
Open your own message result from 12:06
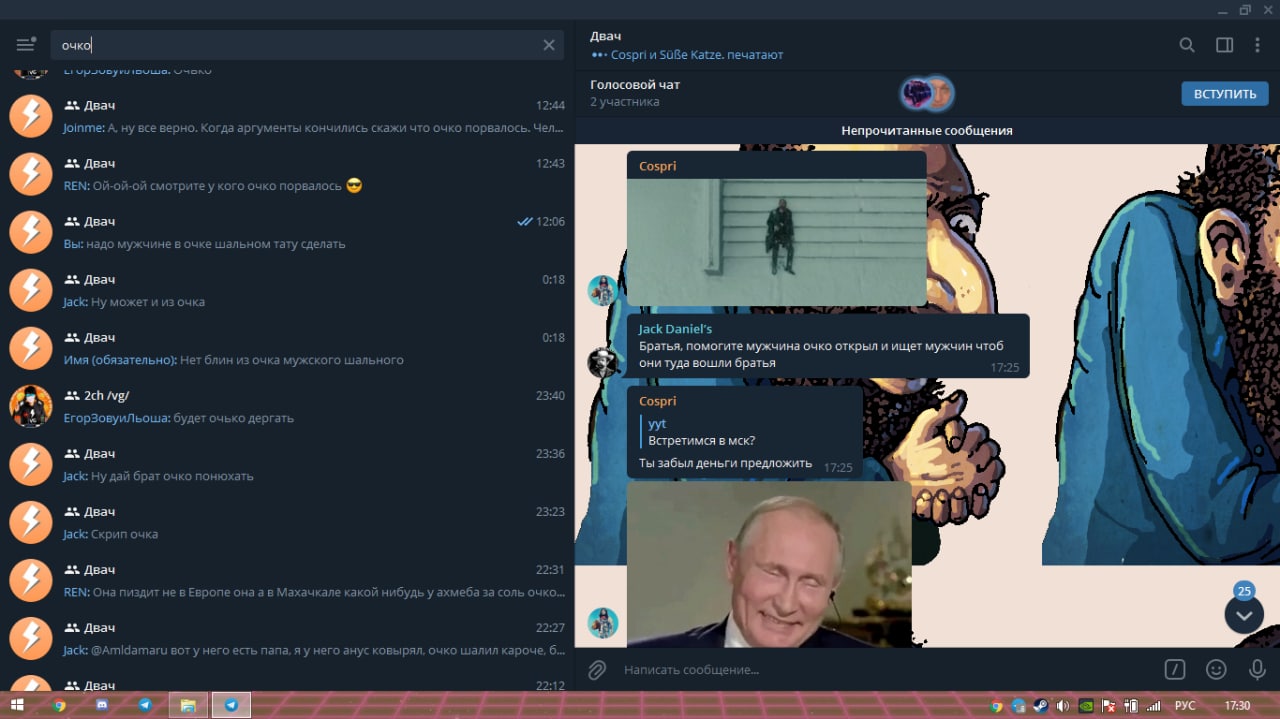click(x=287, y=232)
